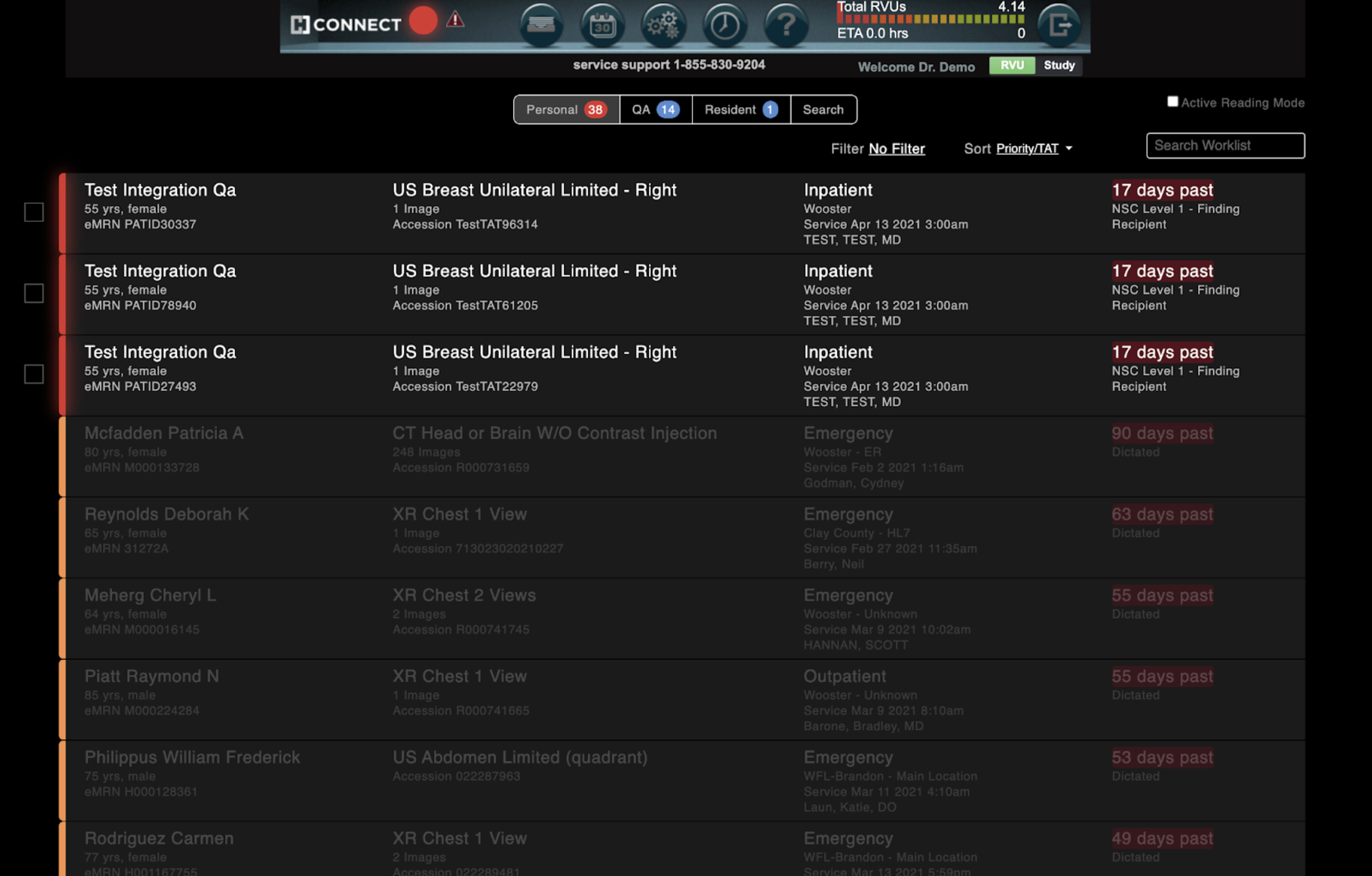Click the Search tab button
The width and height of the screenshot is (1372, 876).
(823, 109)
